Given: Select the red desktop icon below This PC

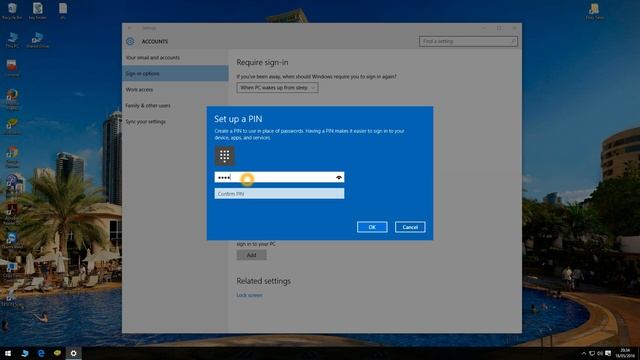Looking at the screenshot, I should [11, 68].
